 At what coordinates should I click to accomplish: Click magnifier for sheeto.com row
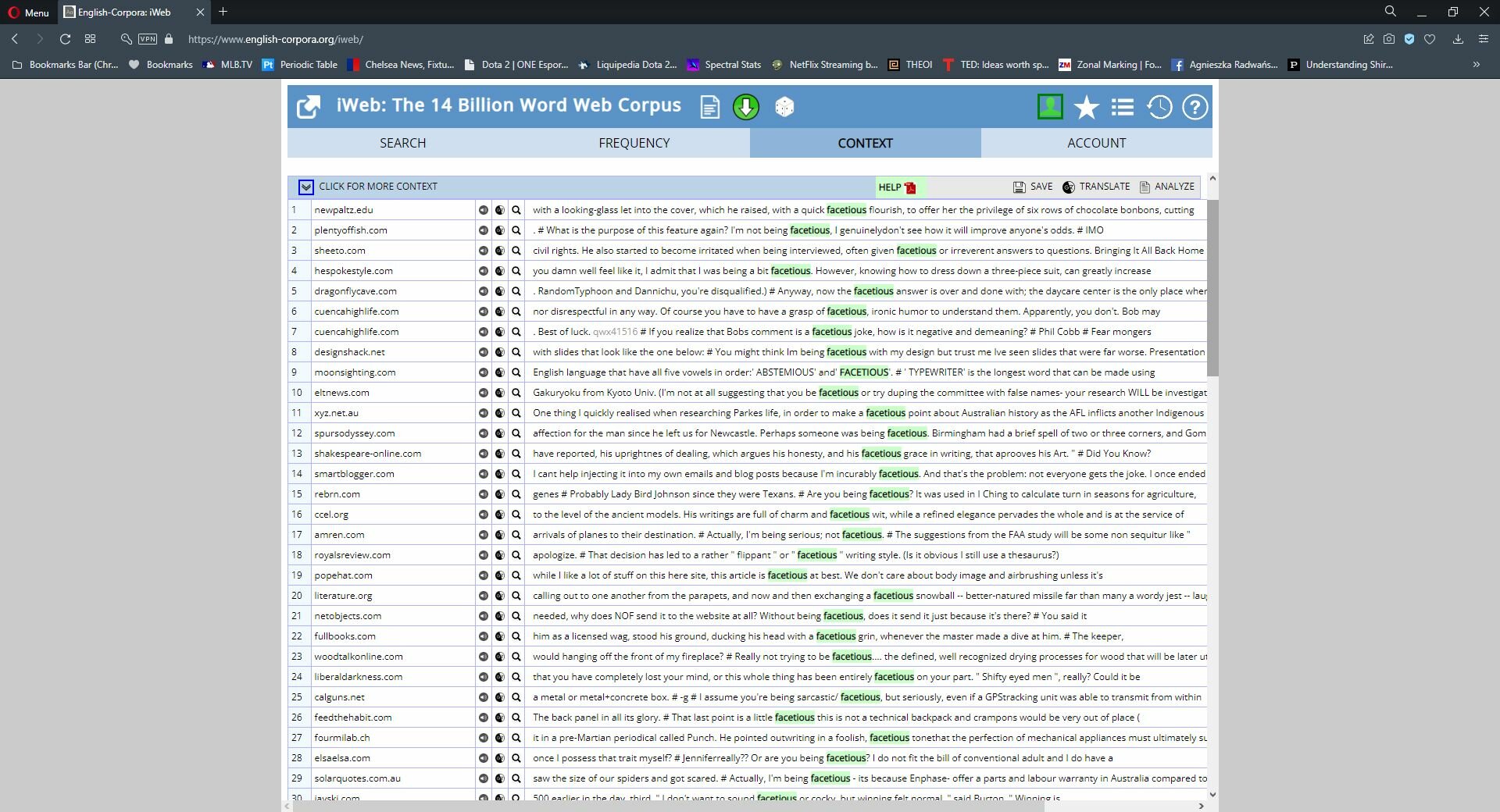(x=516, y=251)
